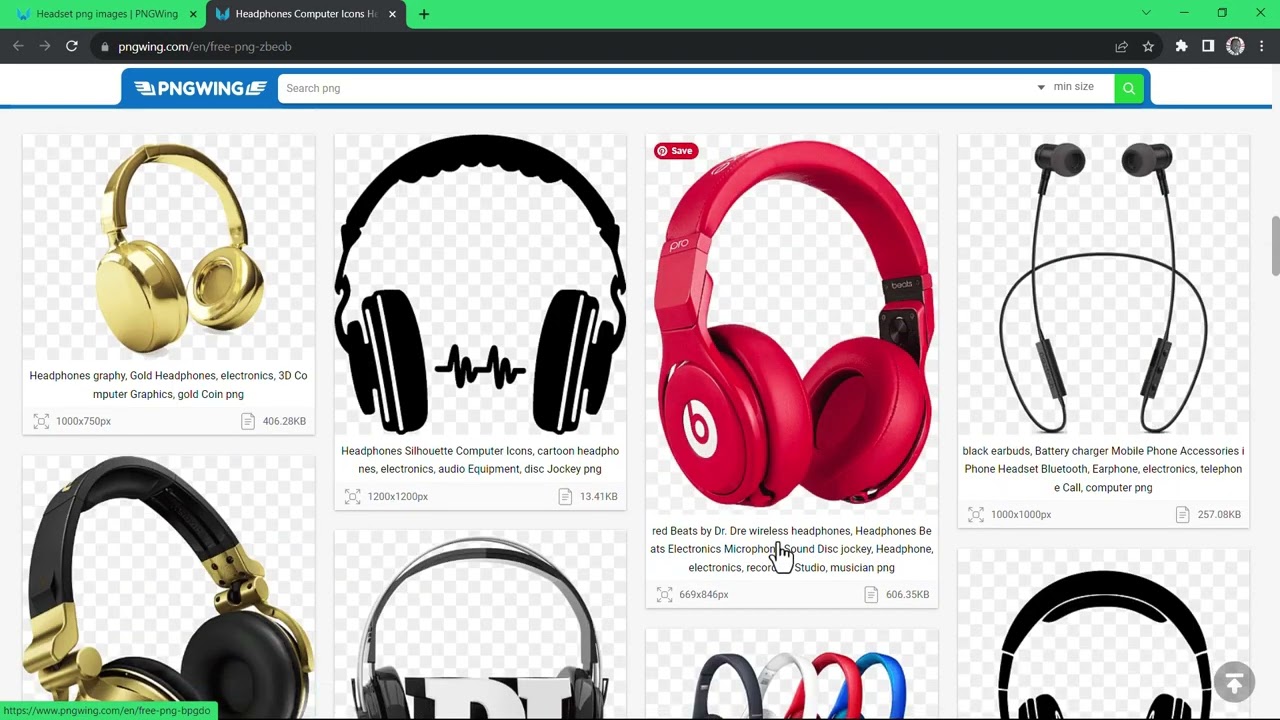Bookmark this page with star icon

(1148, 46)
